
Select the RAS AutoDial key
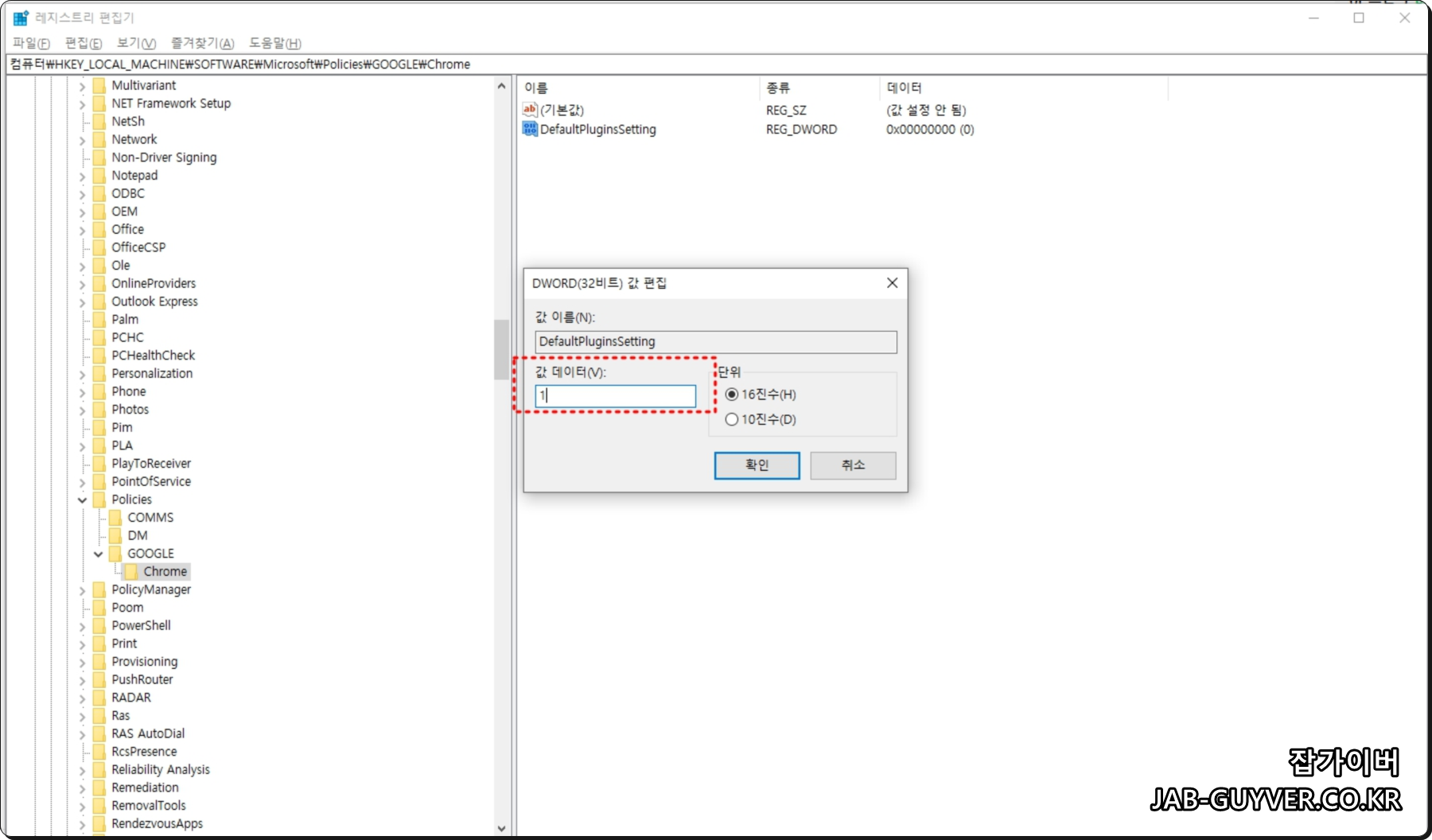(x=148, y=733)
